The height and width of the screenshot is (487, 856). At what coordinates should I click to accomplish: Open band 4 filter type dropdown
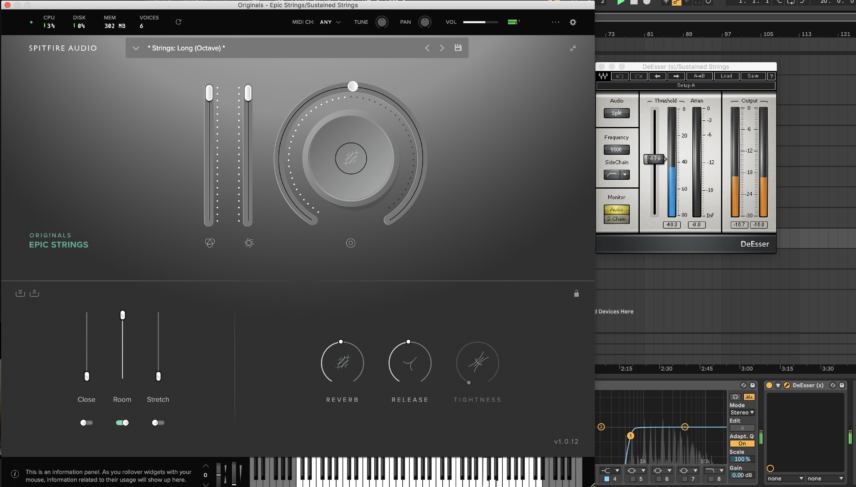coord(610,471)
